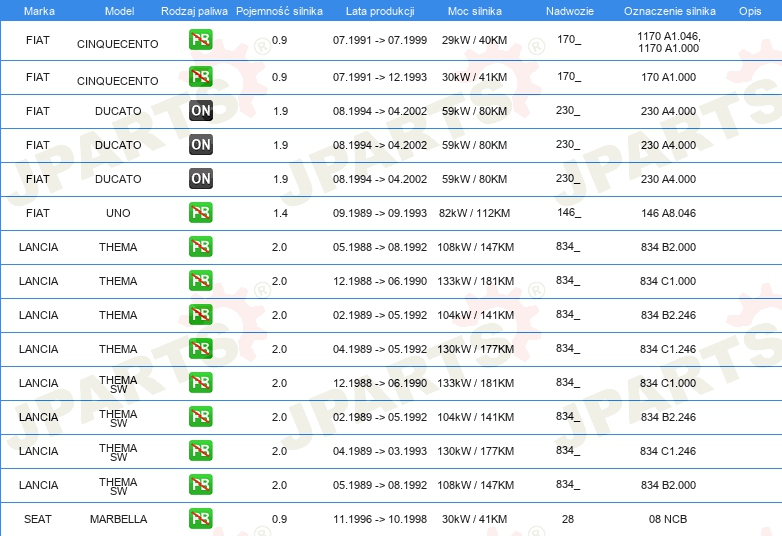The height and width of the screenshot is (536, 782).
Task: Click production years 04.1989 -> 05.1992
Action: (380, 349)
